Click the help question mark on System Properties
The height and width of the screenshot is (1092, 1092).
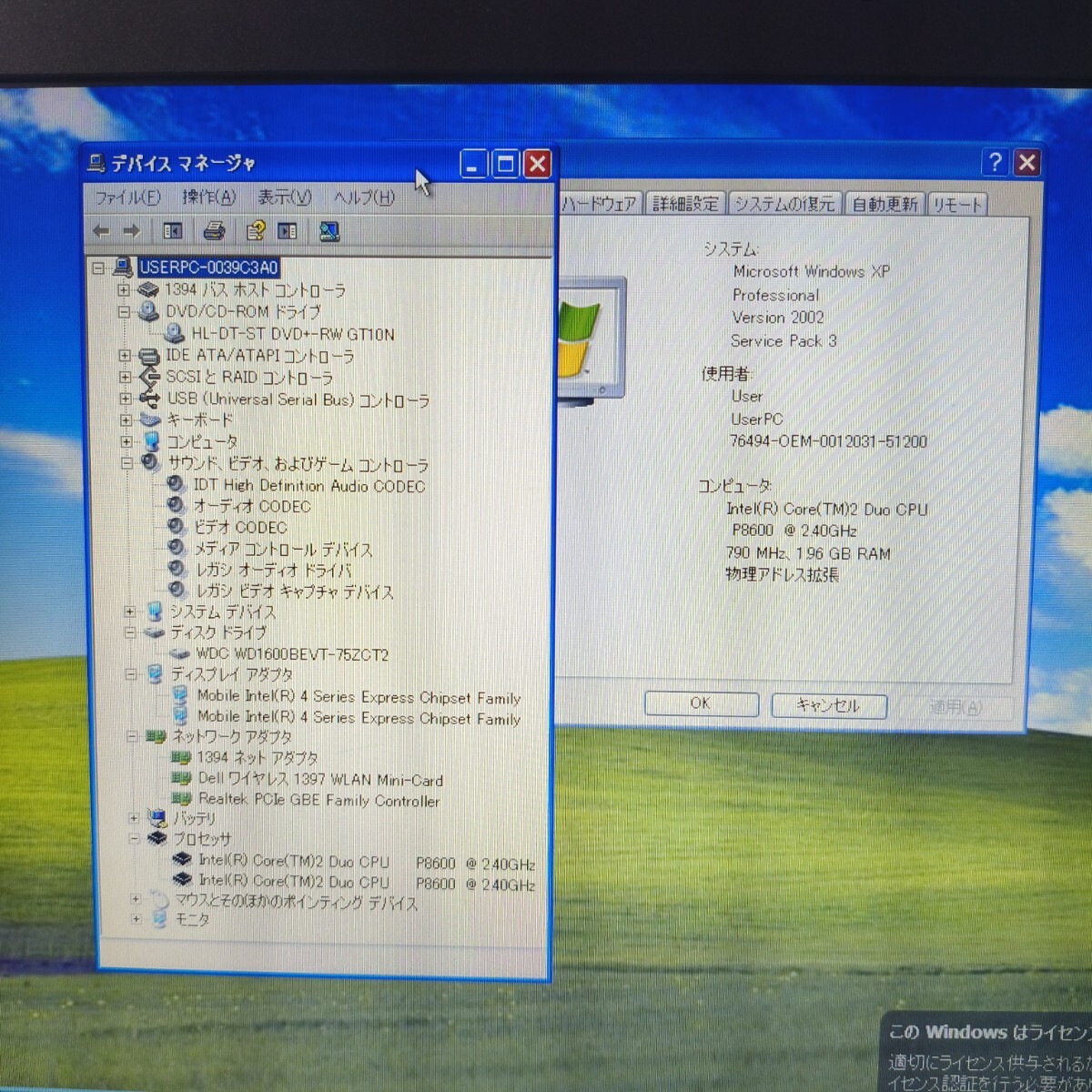pos(996,163)
